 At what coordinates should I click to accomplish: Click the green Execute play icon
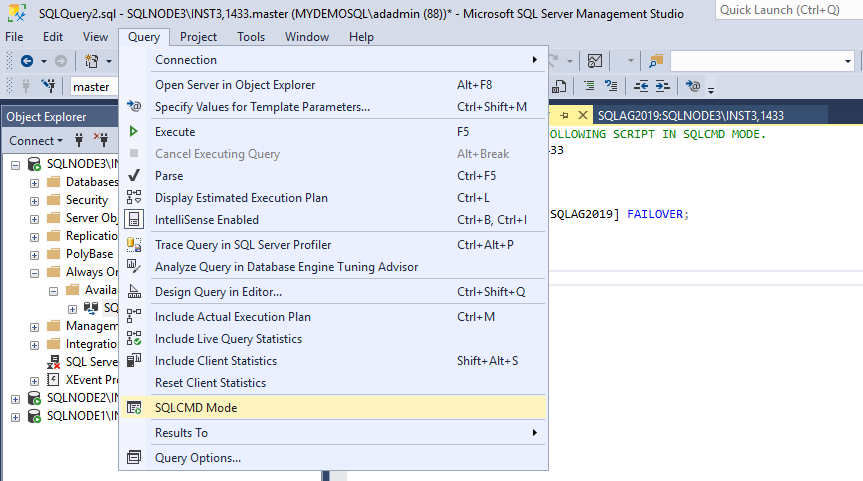134,132
